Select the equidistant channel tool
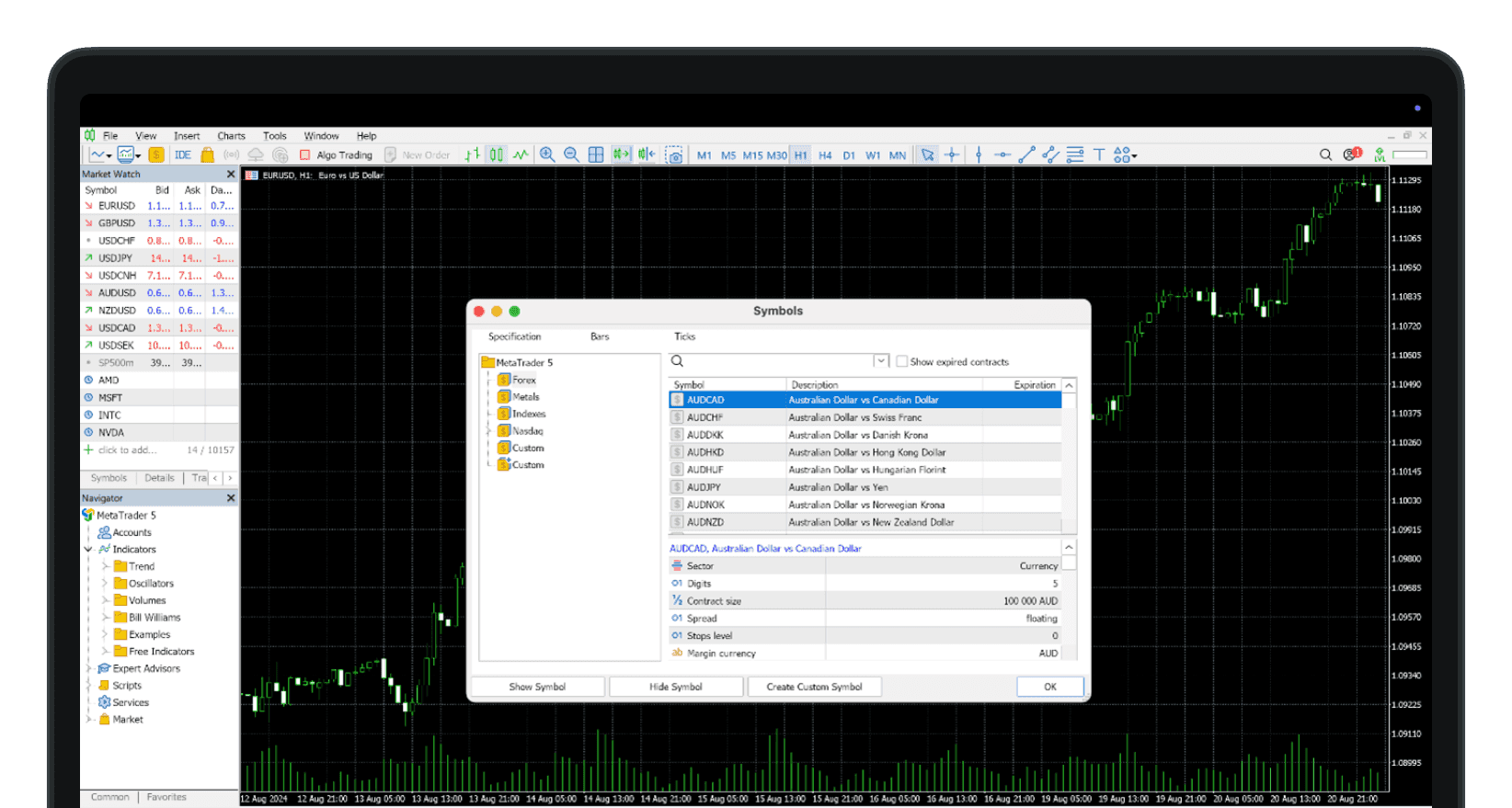This screenshot has width=1512, height=808. click(x=1050, y=155)
